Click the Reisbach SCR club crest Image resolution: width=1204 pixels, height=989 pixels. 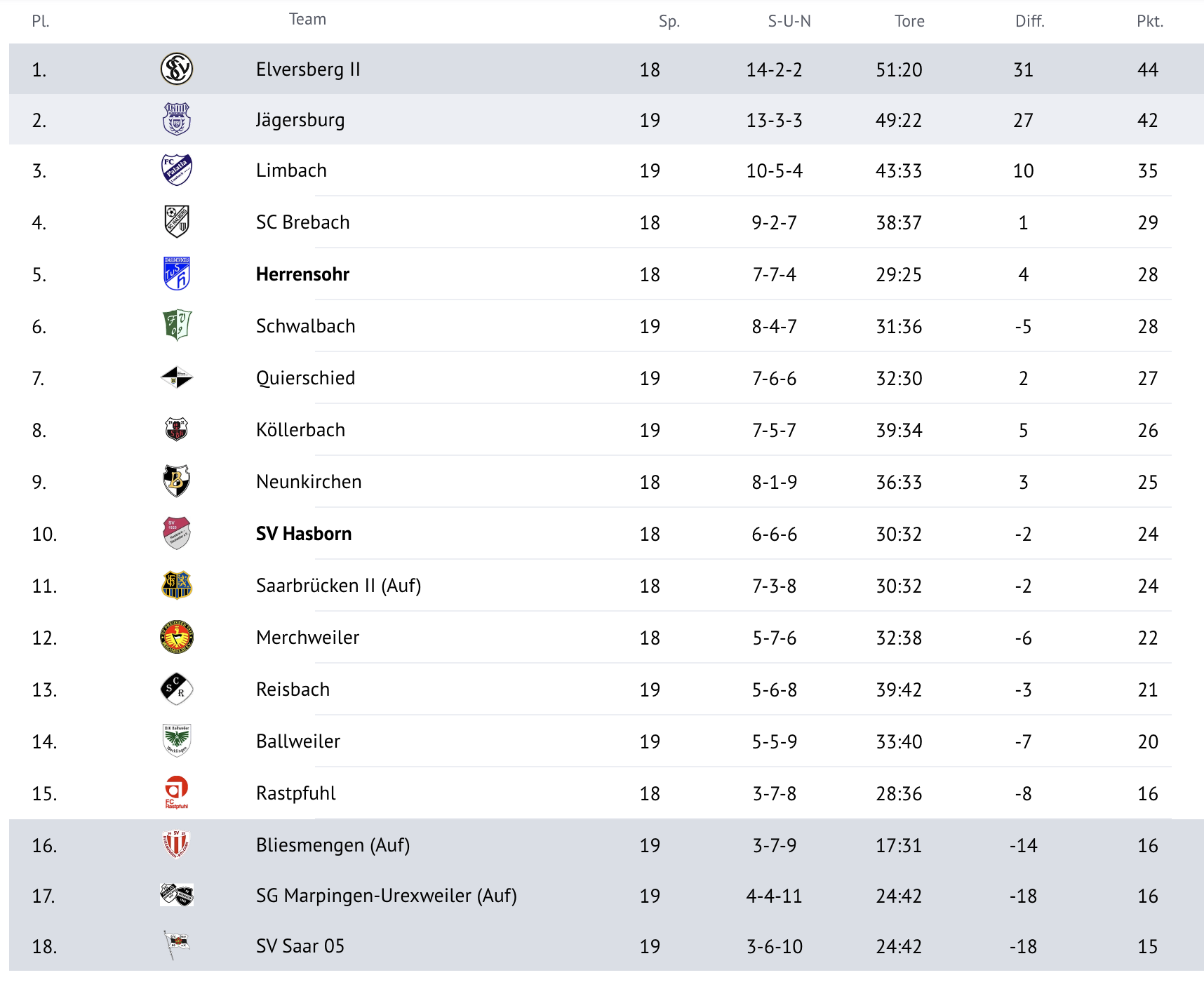point(177,689)
